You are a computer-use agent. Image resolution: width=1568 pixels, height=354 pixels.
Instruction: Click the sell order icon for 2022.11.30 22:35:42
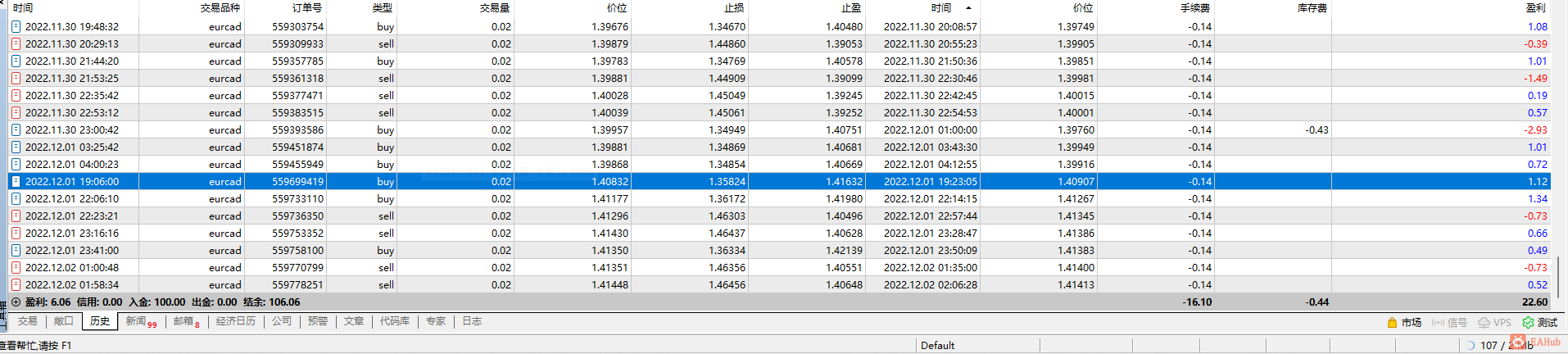[16, 95]
